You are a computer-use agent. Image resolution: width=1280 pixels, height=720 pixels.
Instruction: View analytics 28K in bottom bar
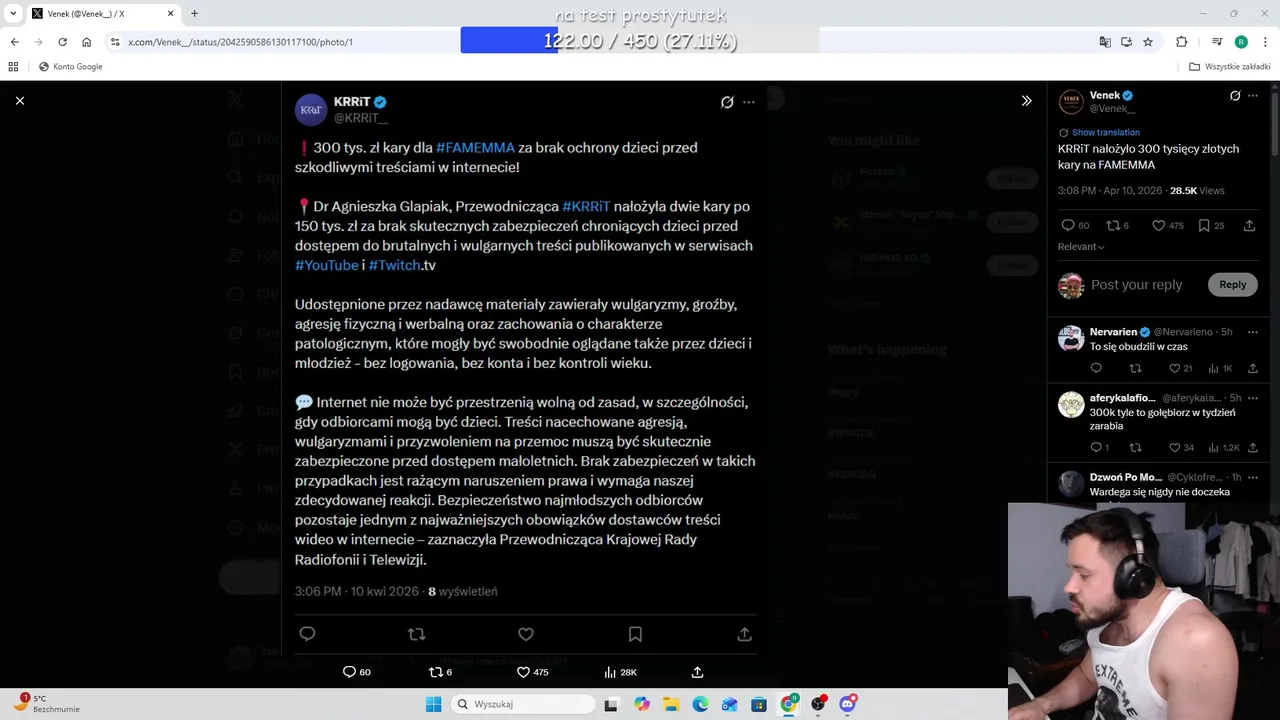tap(620, 672)
